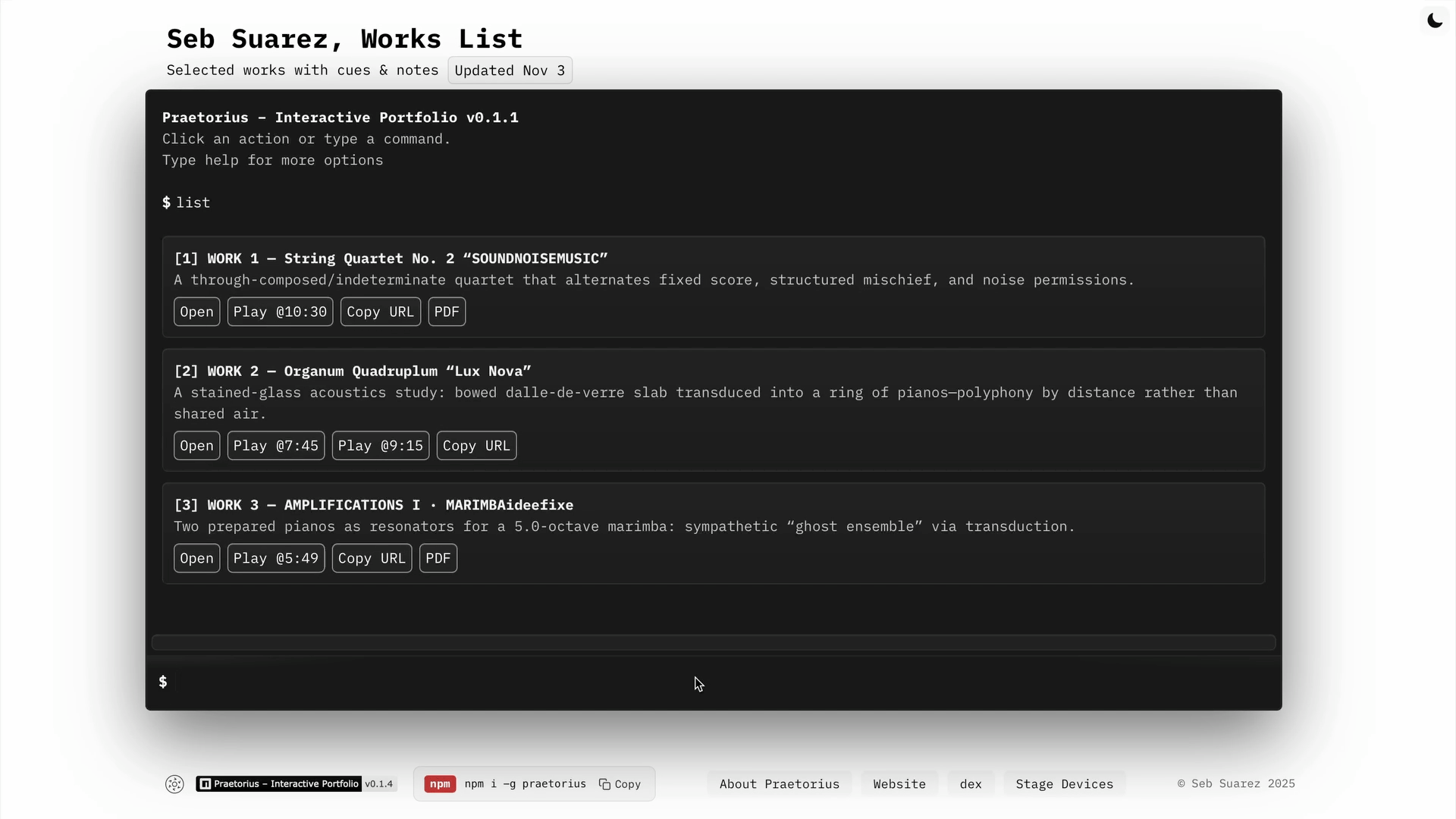Click the compass-like status icon bottom left
The image size is (1456, 819).
pyautogui.click(x=174, y=784)
